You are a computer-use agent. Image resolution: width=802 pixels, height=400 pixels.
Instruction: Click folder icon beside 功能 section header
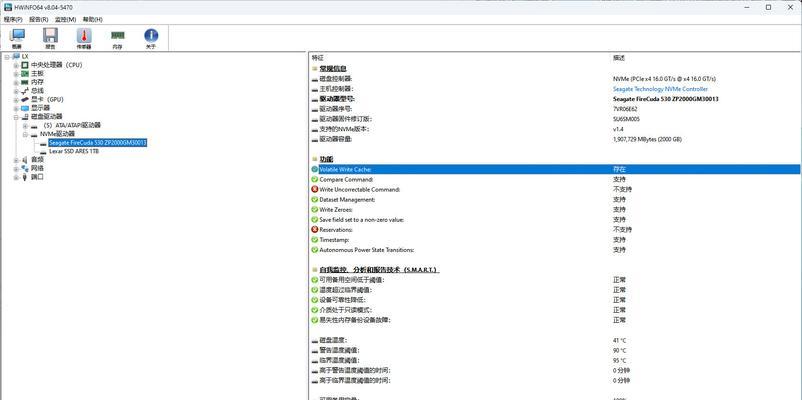315,159
